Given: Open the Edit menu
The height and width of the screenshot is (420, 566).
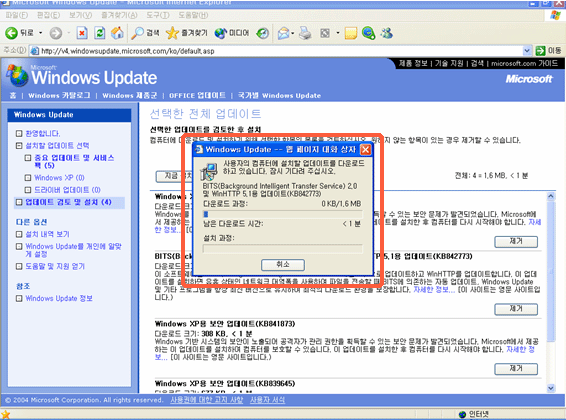Looking at the screenshot, I should [x=48, y=15].
